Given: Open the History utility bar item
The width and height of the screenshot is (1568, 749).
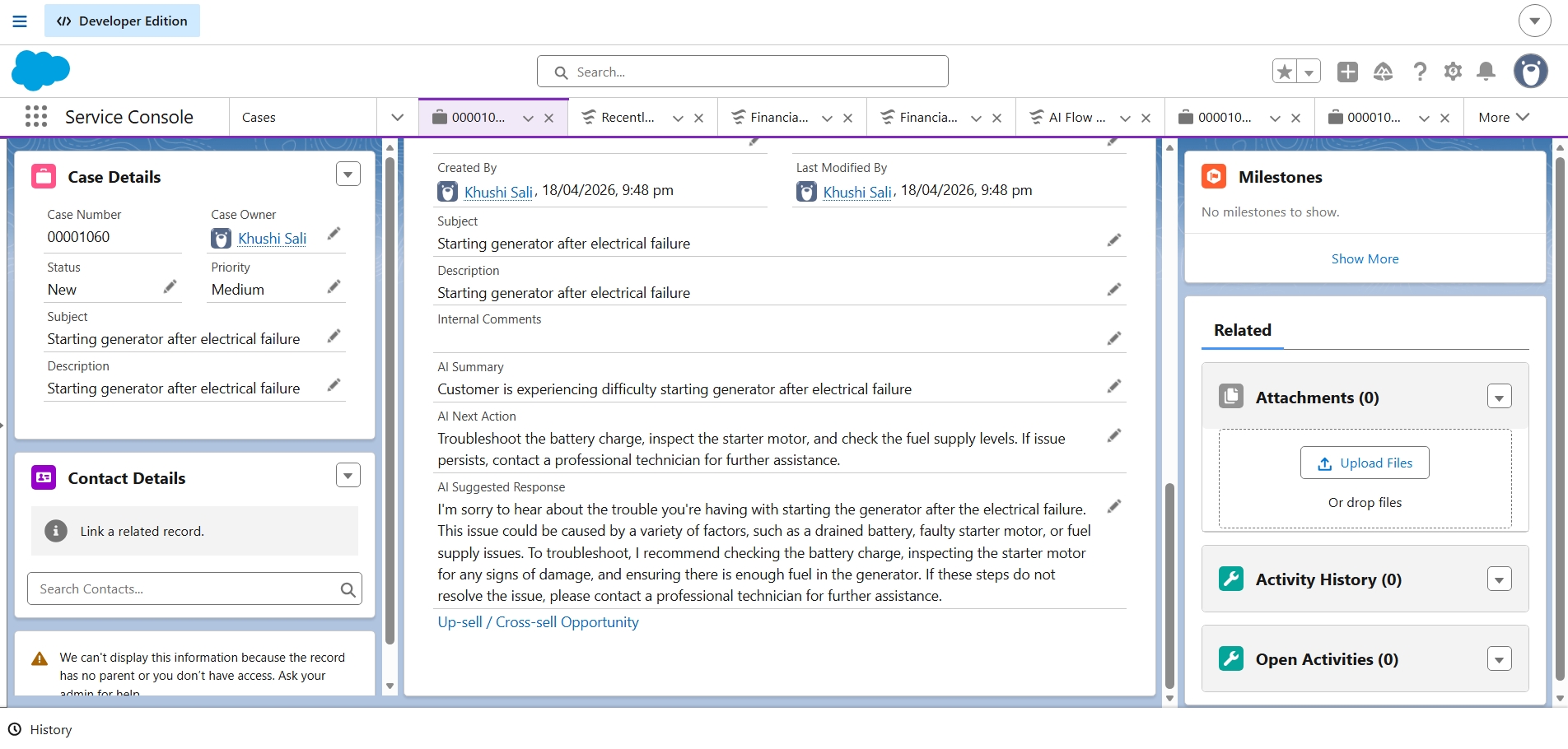Looking at the screenshot, I should [40, 729].
